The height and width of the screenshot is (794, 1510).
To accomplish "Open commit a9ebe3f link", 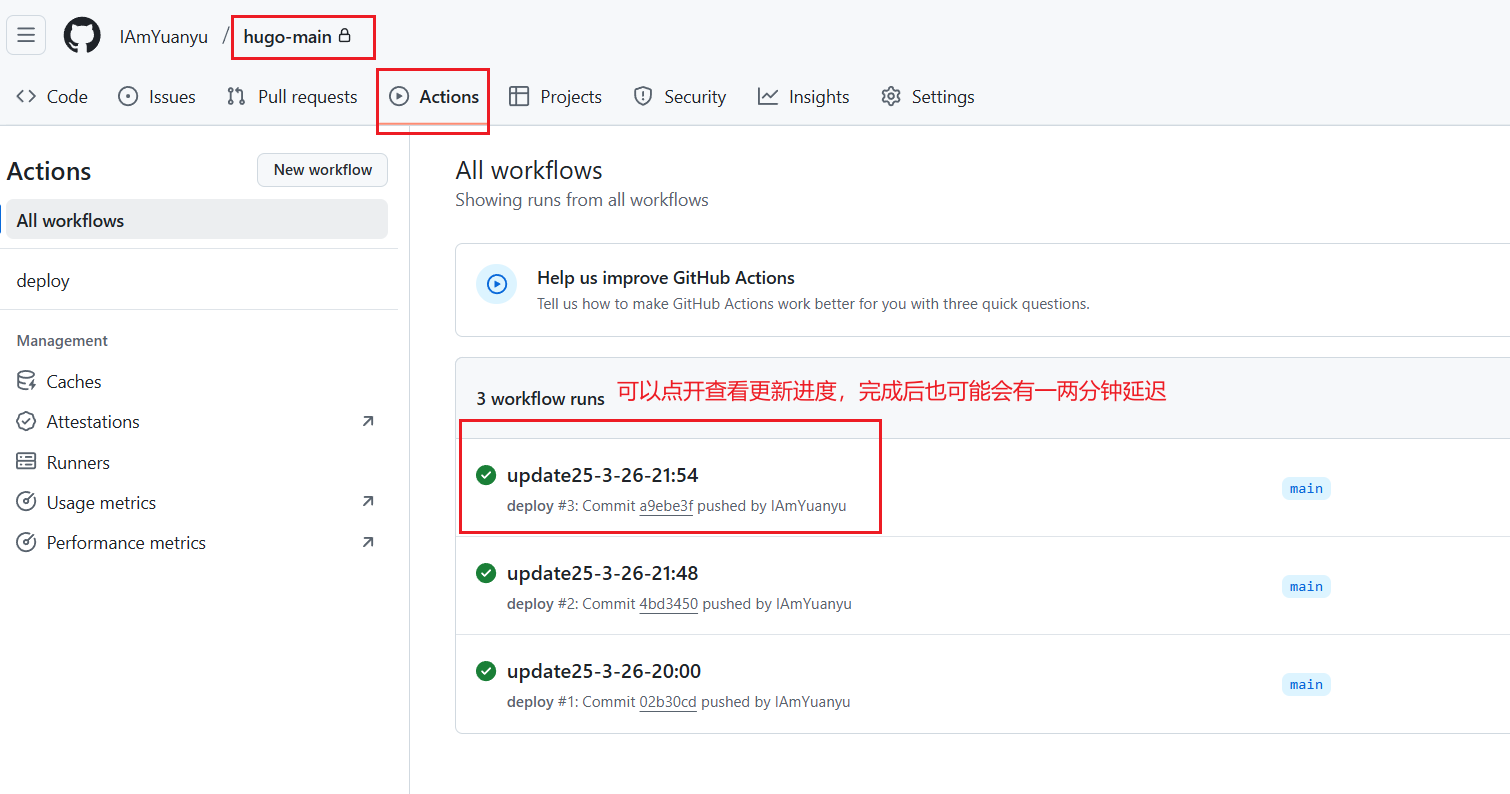I will tap(666, 506).
